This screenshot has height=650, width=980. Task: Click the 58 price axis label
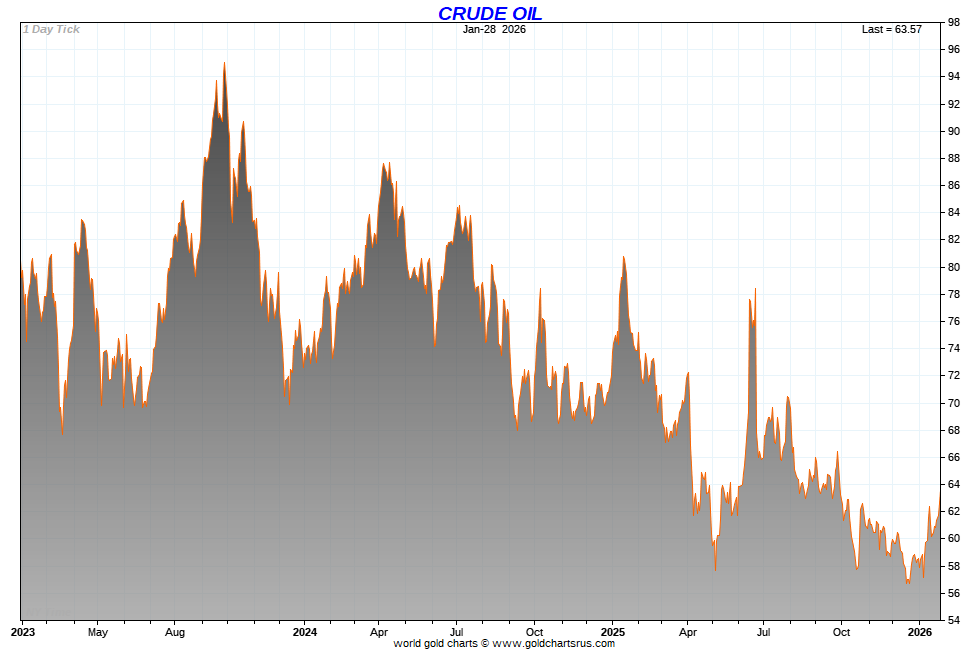pos(954,566)
